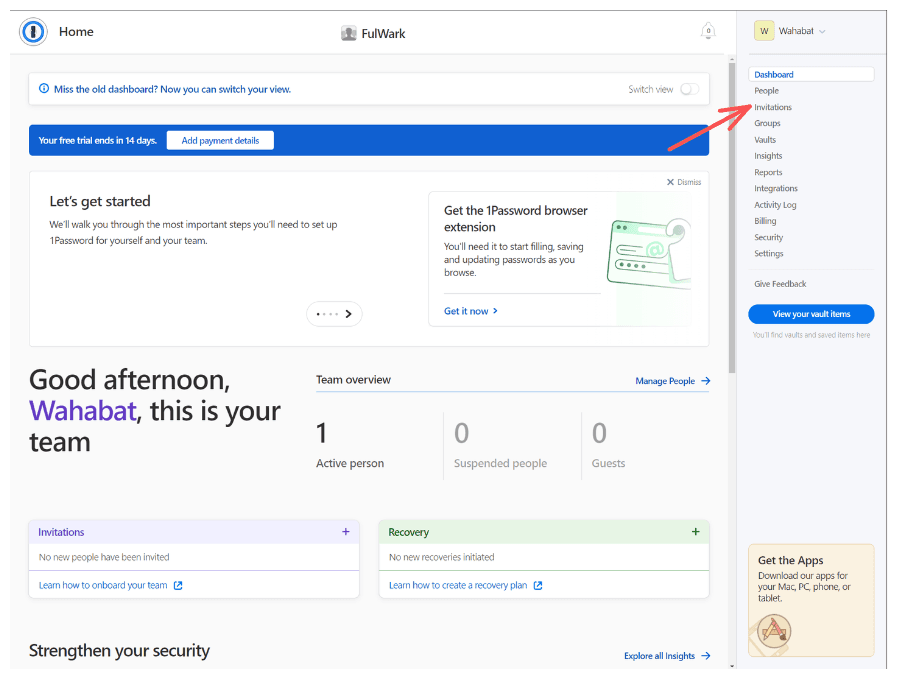Screen dimensions: 897x679
Task: Click the View your vault items button
Action: coord(811,314)
